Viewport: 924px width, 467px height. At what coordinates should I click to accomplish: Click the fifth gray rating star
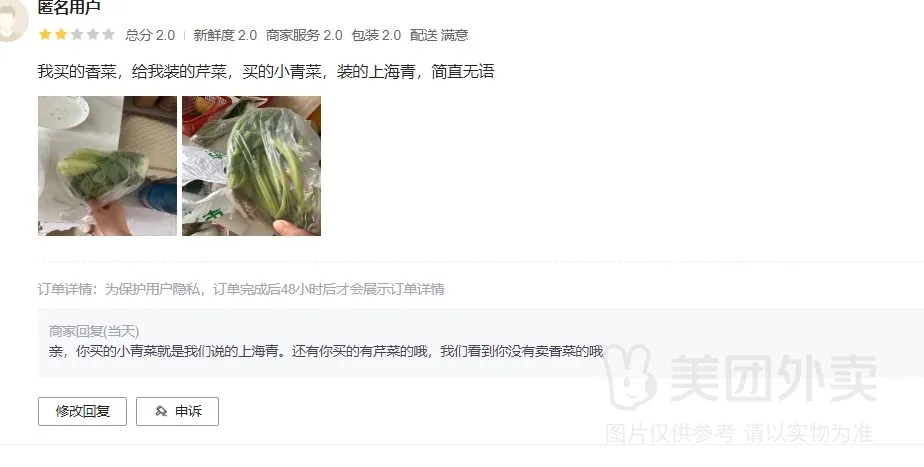[108, 34]
